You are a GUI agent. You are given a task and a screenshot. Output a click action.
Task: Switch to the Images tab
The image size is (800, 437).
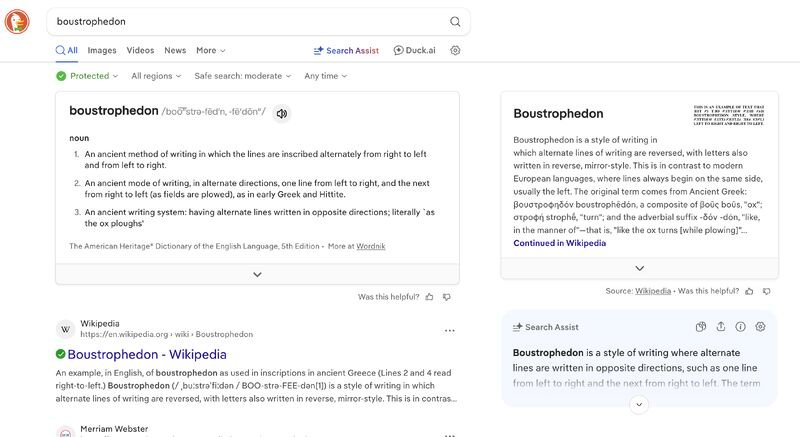(102, 50)
